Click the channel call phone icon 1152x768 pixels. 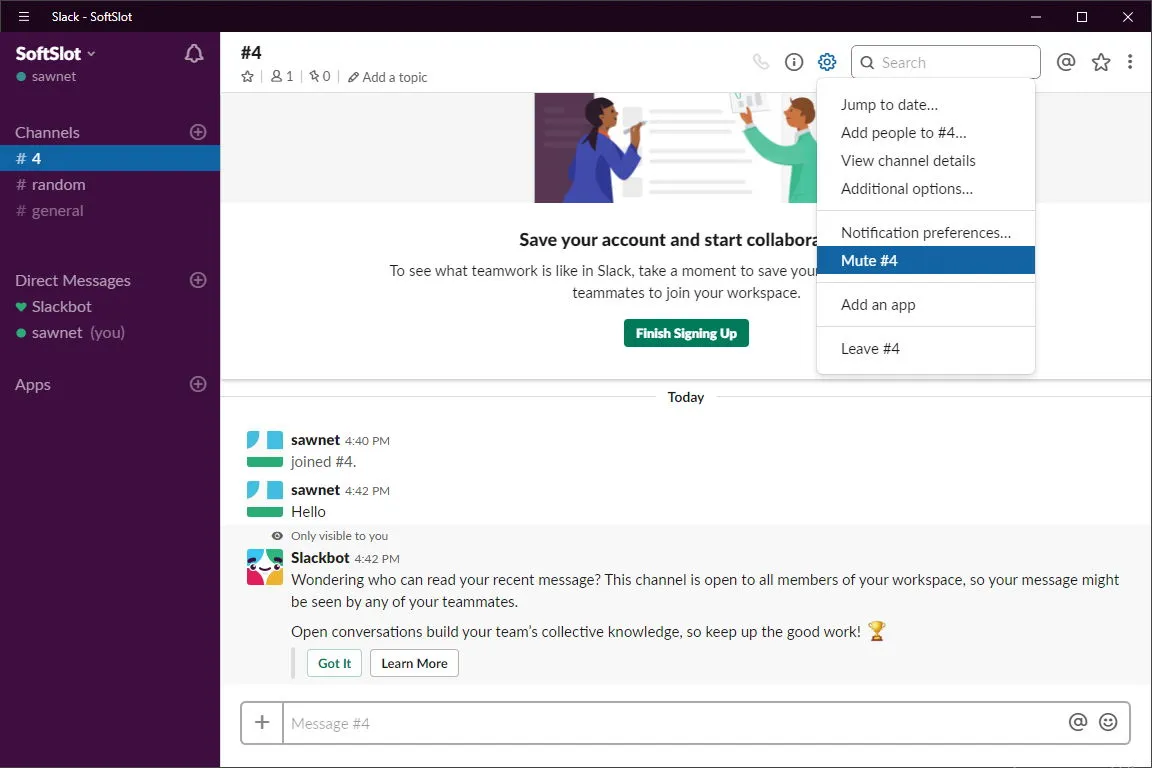click(x=761, y=62)
